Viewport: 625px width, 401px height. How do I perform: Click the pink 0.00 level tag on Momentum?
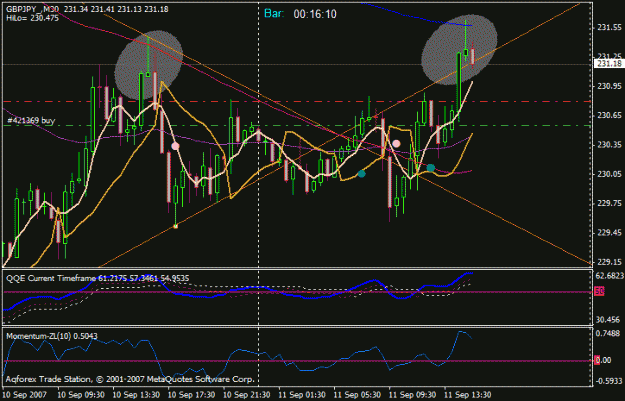602,360
